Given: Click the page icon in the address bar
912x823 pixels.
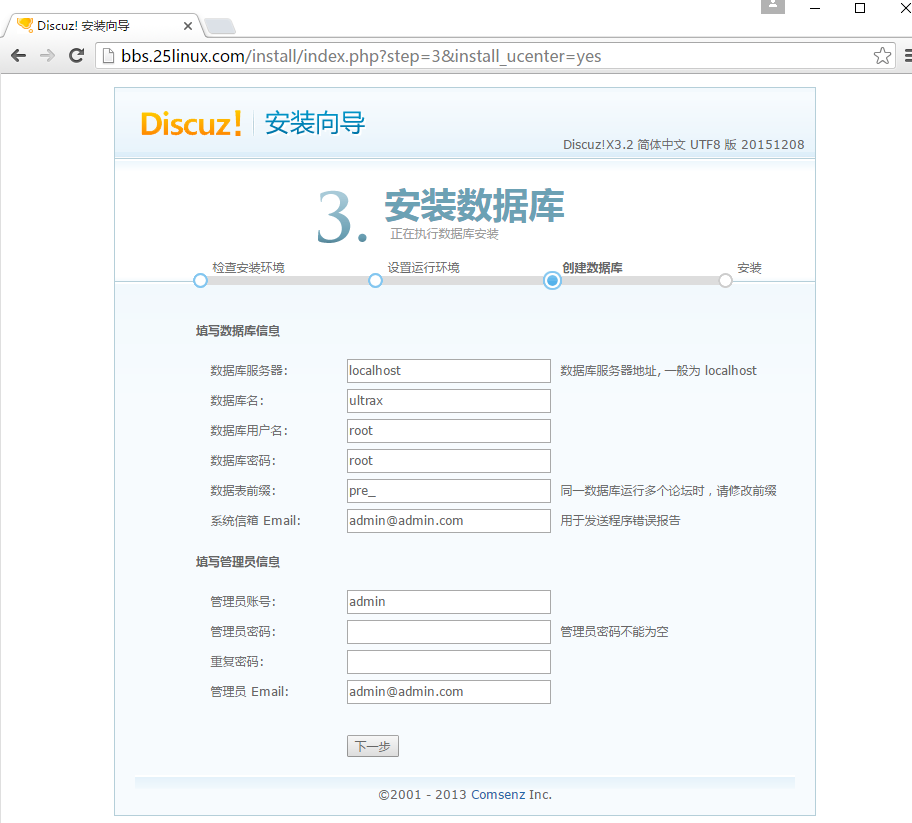Looking at the screenshot, I should tap(108, 56).
